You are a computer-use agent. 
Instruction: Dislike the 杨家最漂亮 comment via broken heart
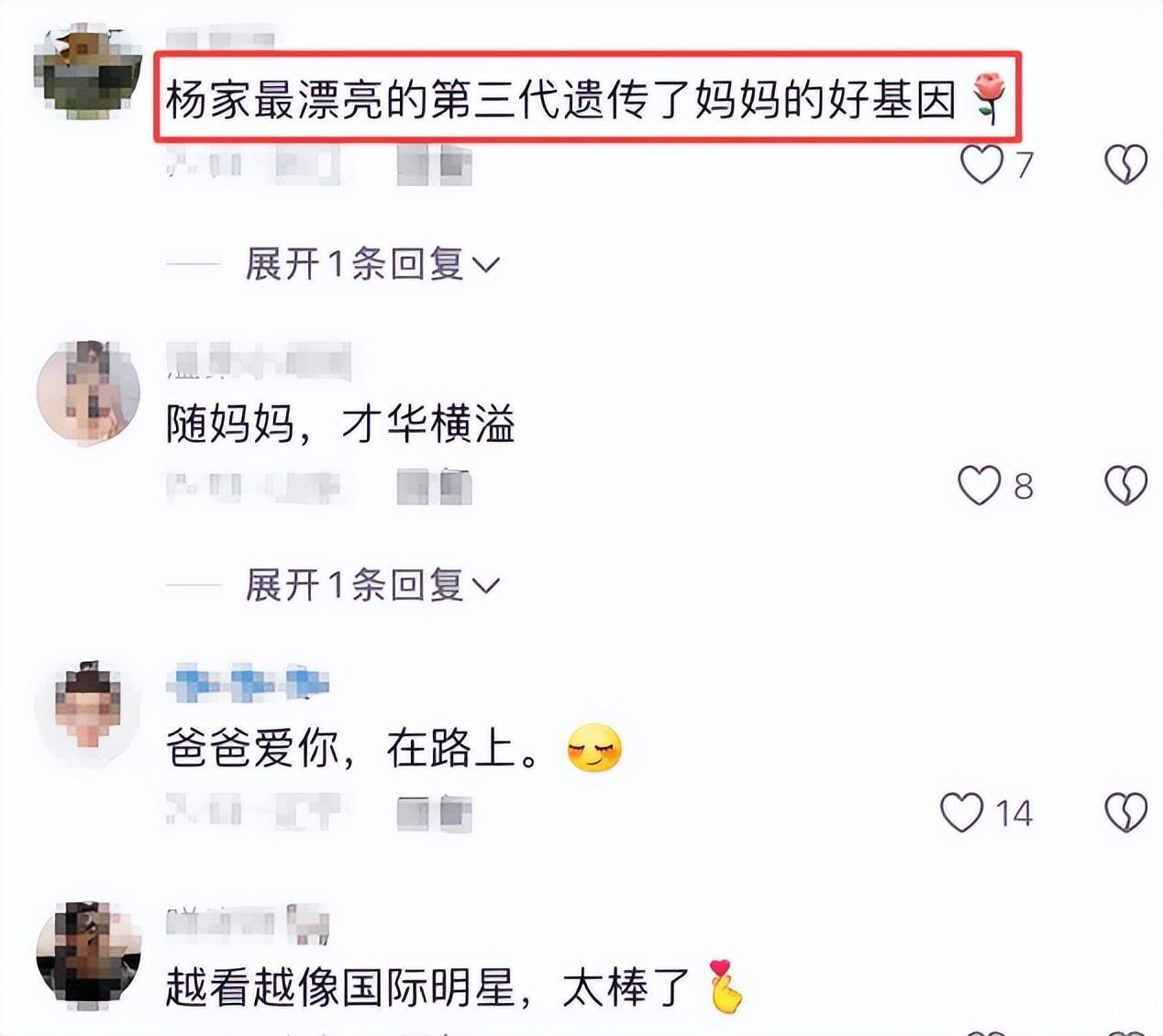1125,164
